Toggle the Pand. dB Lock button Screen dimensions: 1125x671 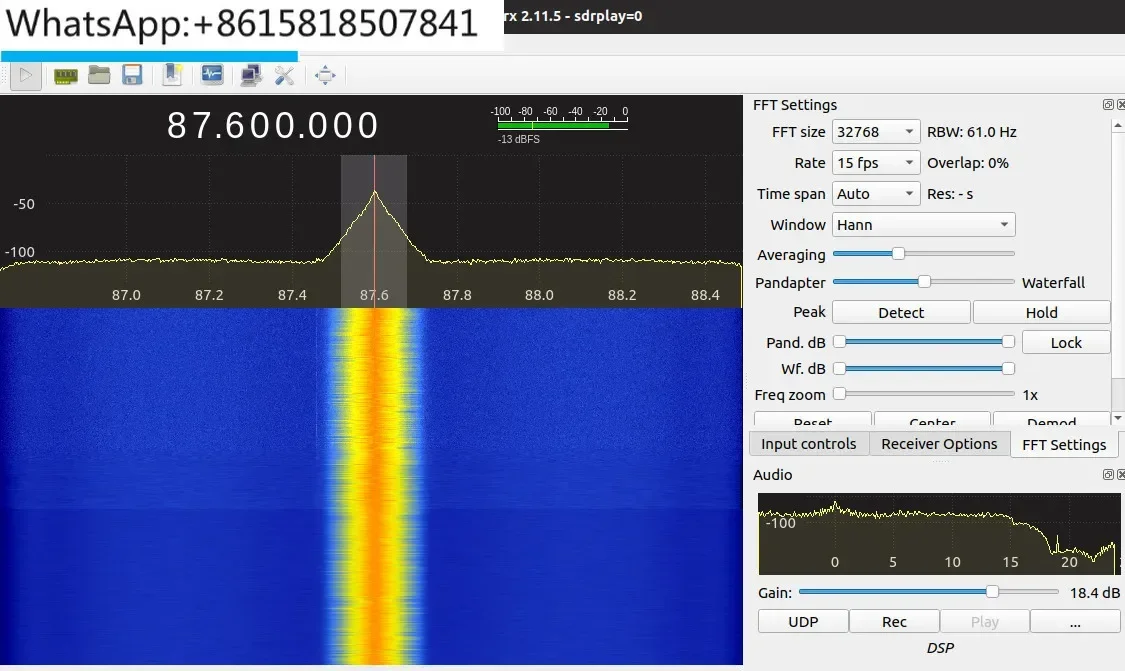[1066, 342]
